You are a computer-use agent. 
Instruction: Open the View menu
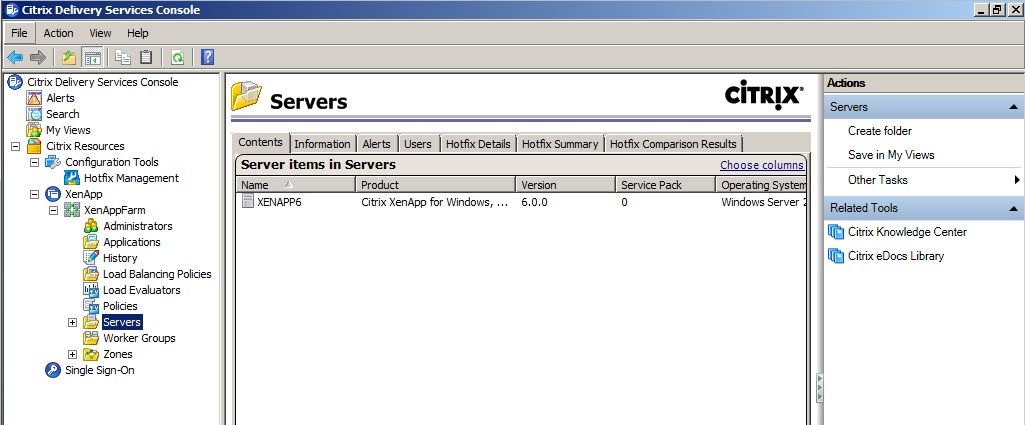[100, 33]
